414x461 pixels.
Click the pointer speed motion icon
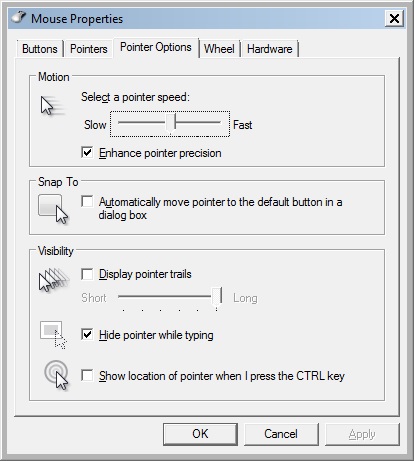(52, 106)
